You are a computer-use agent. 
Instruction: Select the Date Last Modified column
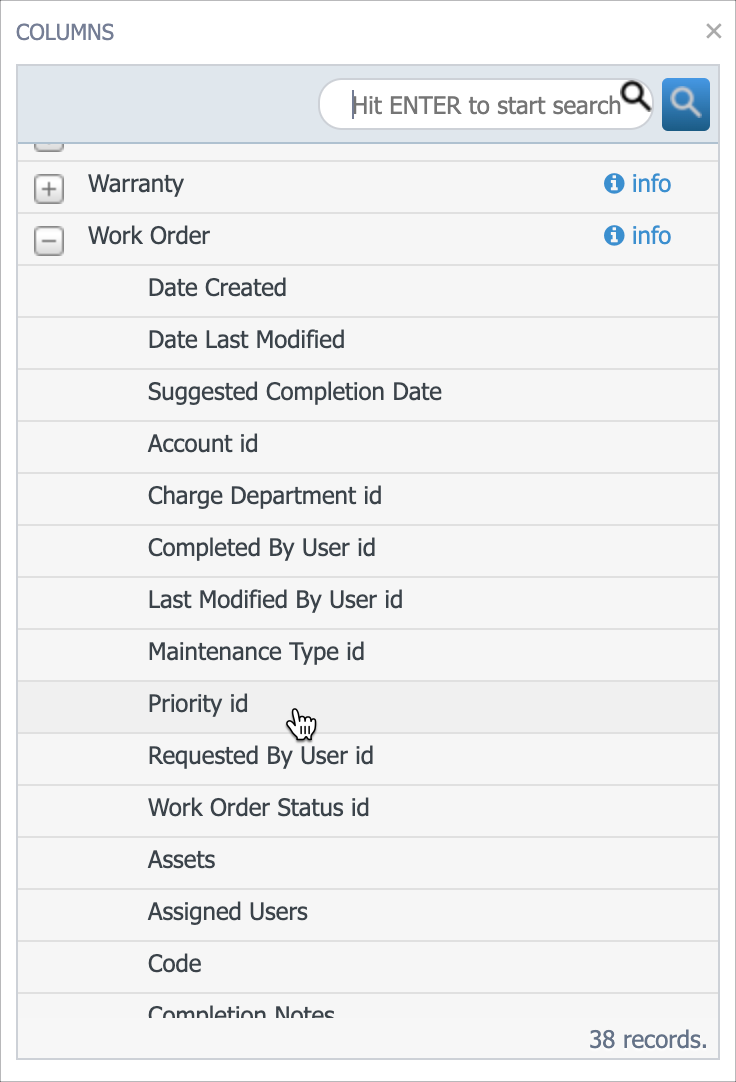click(x=246, y=340)
